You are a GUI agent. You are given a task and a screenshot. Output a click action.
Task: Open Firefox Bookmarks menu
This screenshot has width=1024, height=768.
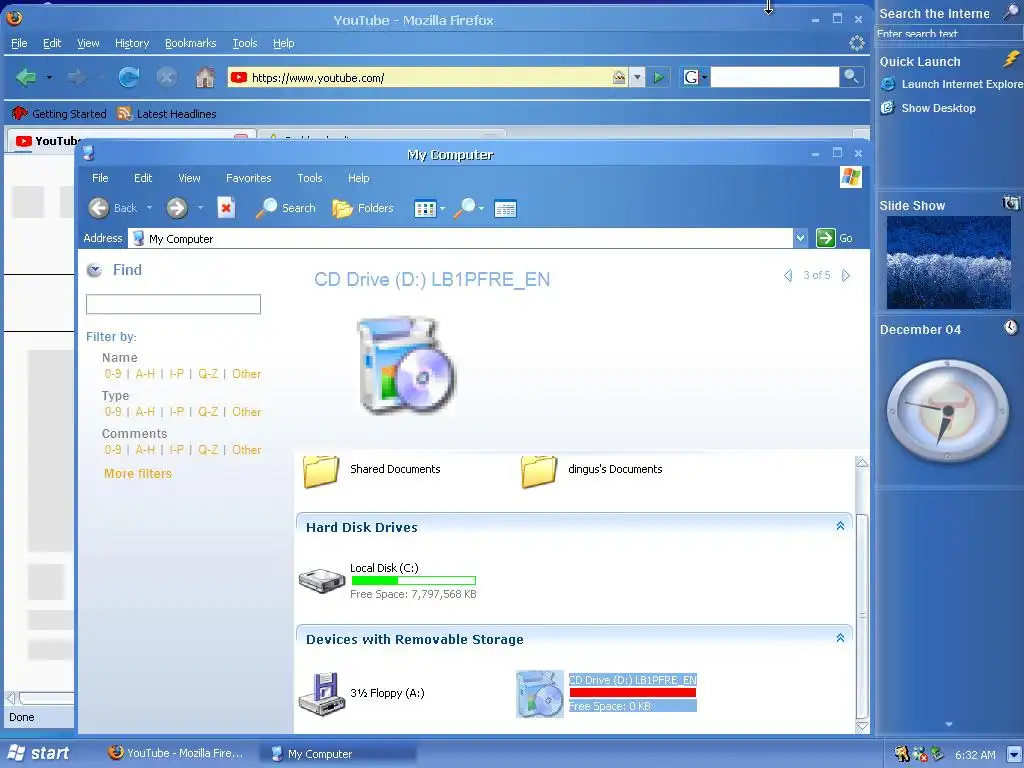click(190, 43)
